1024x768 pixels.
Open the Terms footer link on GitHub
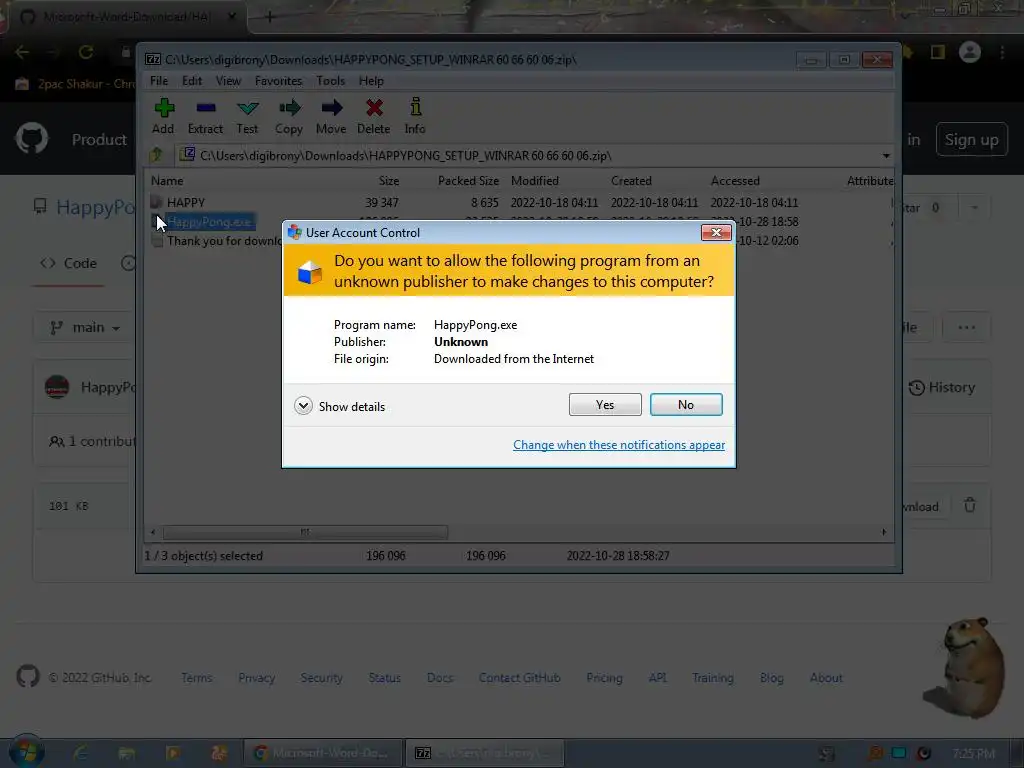(x=197, y=678)
